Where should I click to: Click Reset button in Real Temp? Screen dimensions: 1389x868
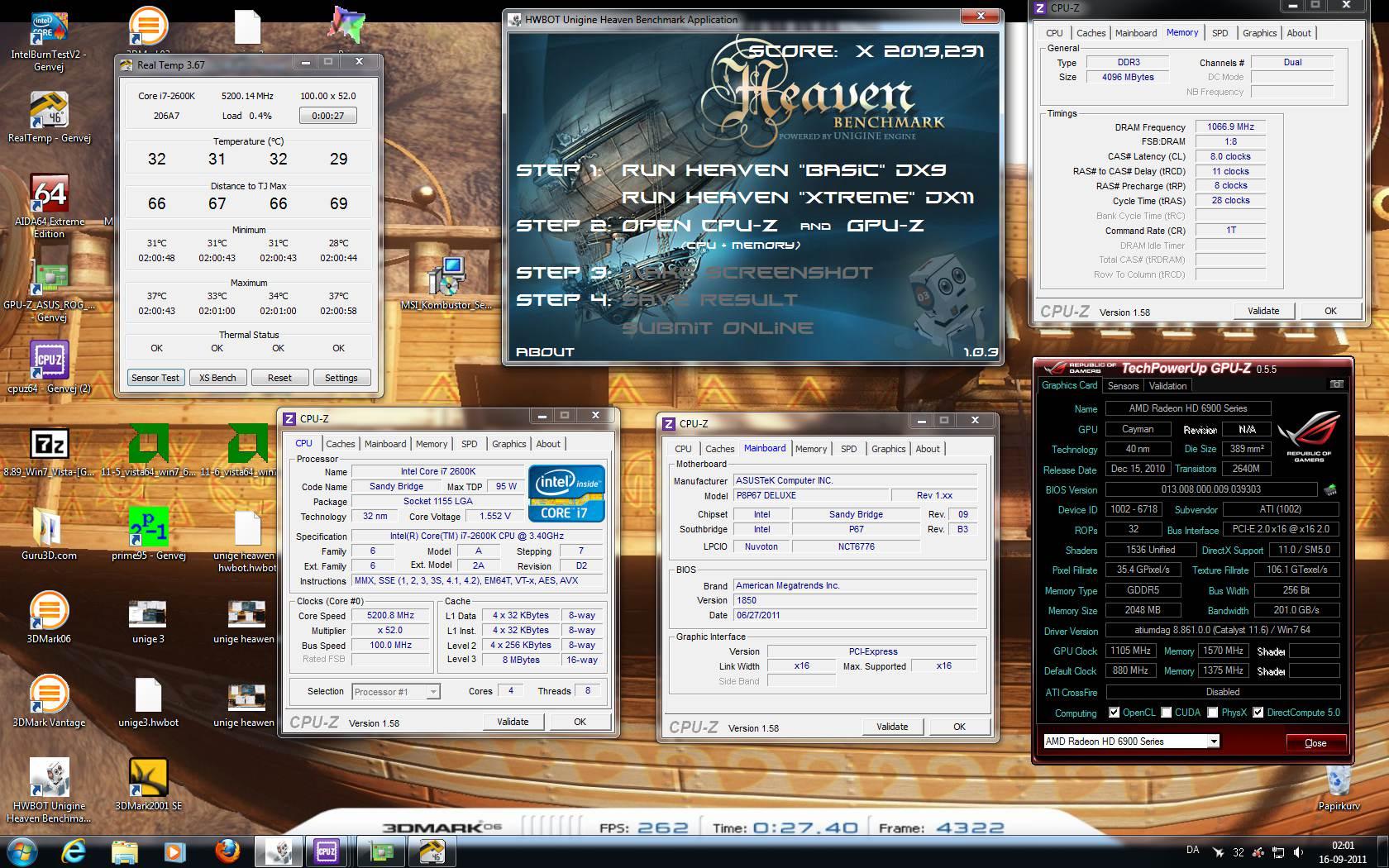click(279, 378)
